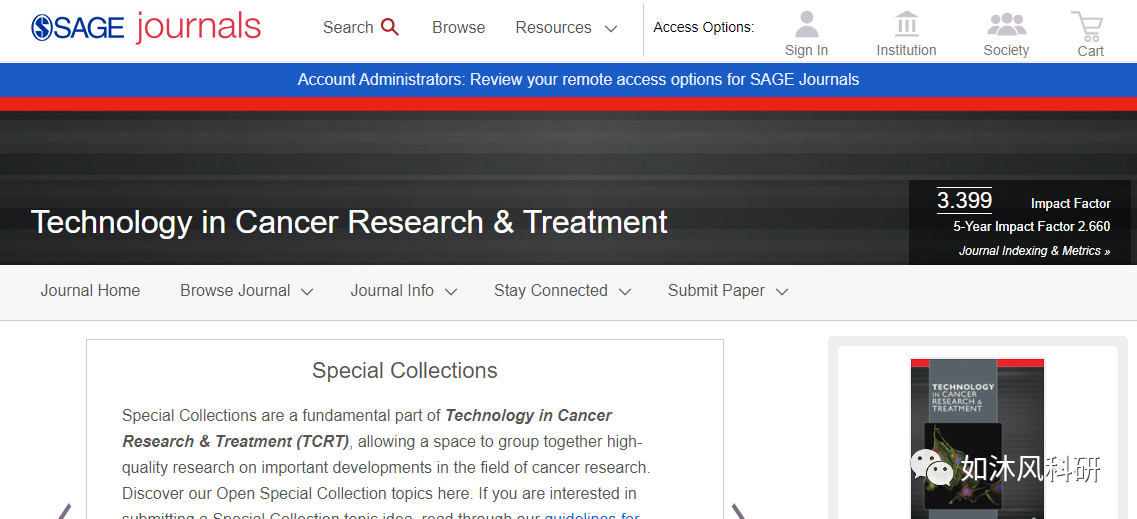Expand the Browse Journal menu
This screenshot has width=1137, height=519.
247,291
